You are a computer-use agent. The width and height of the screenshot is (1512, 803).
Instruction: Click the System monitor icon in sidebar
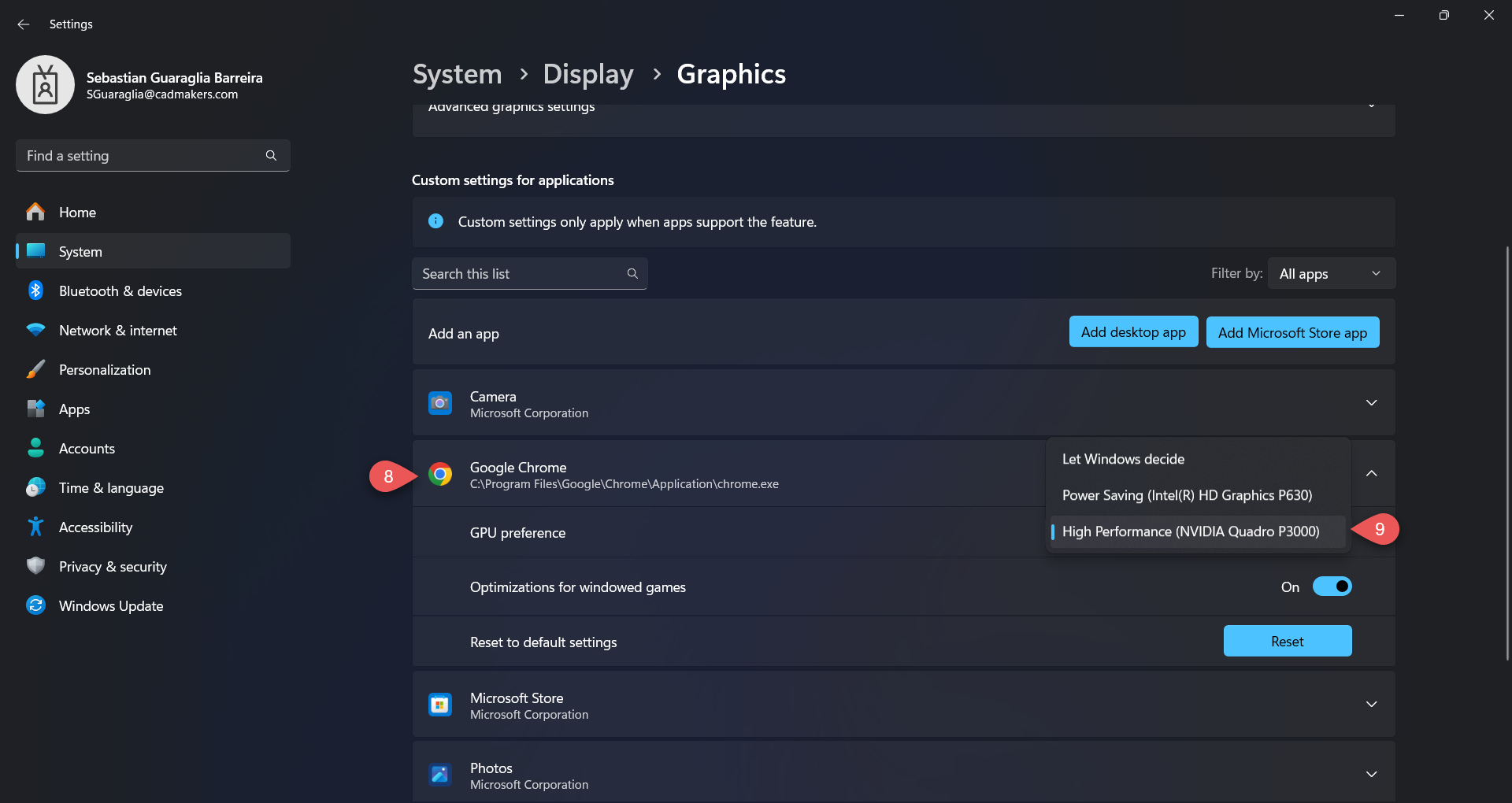click(x=35, y=251)
